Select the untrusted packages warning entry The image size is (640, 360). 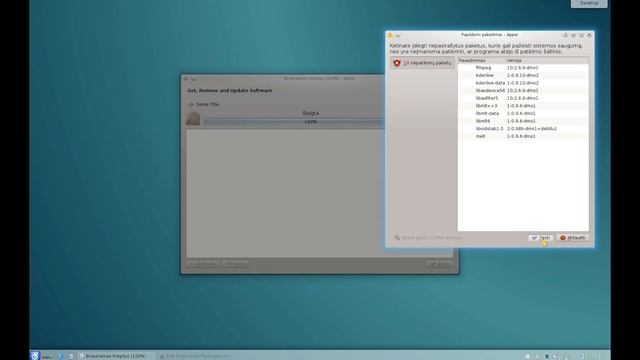[422, 63]
